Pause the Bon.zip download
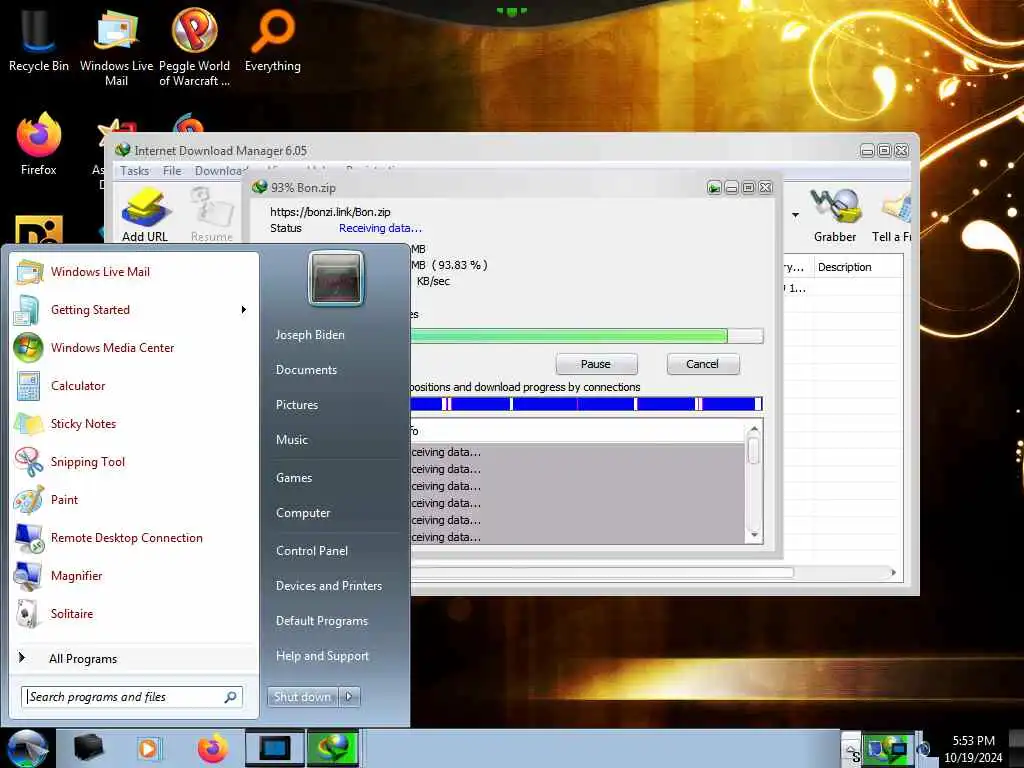This screenshot has height=768, width=1024. [x=596, y=364]
